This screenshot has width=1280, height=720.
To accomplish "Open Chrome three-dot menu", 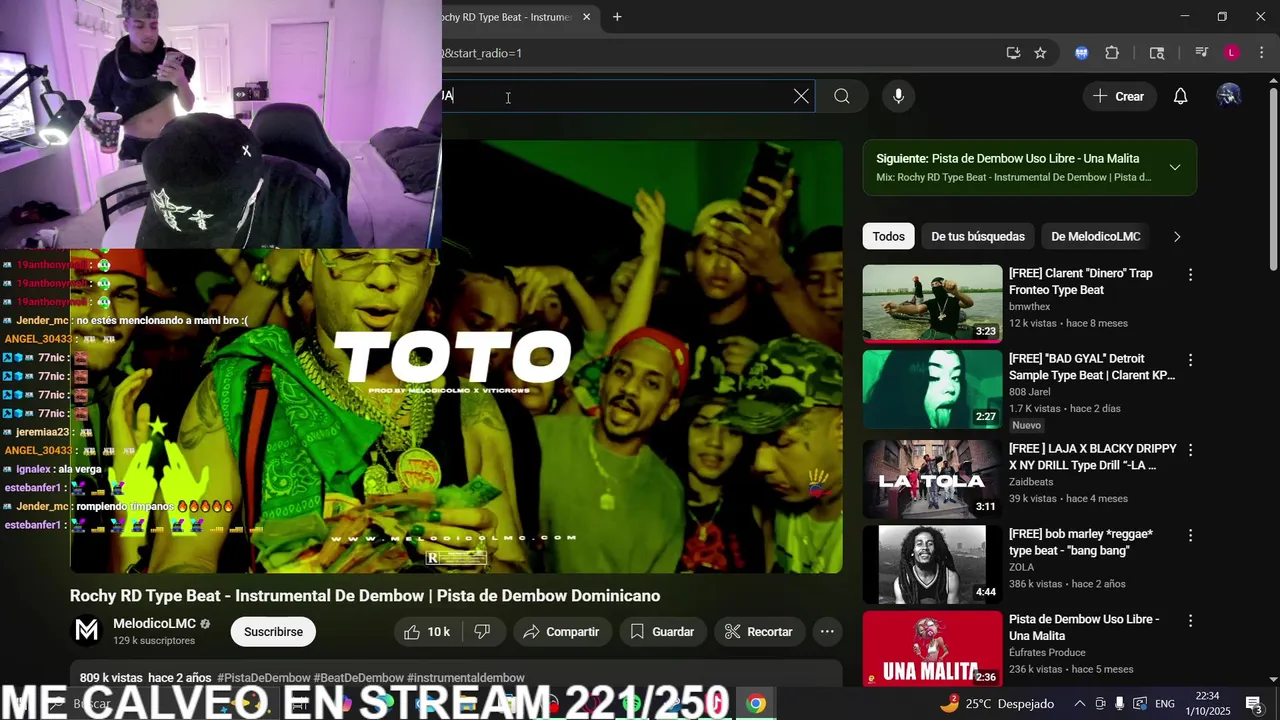I will [1261, 53].
